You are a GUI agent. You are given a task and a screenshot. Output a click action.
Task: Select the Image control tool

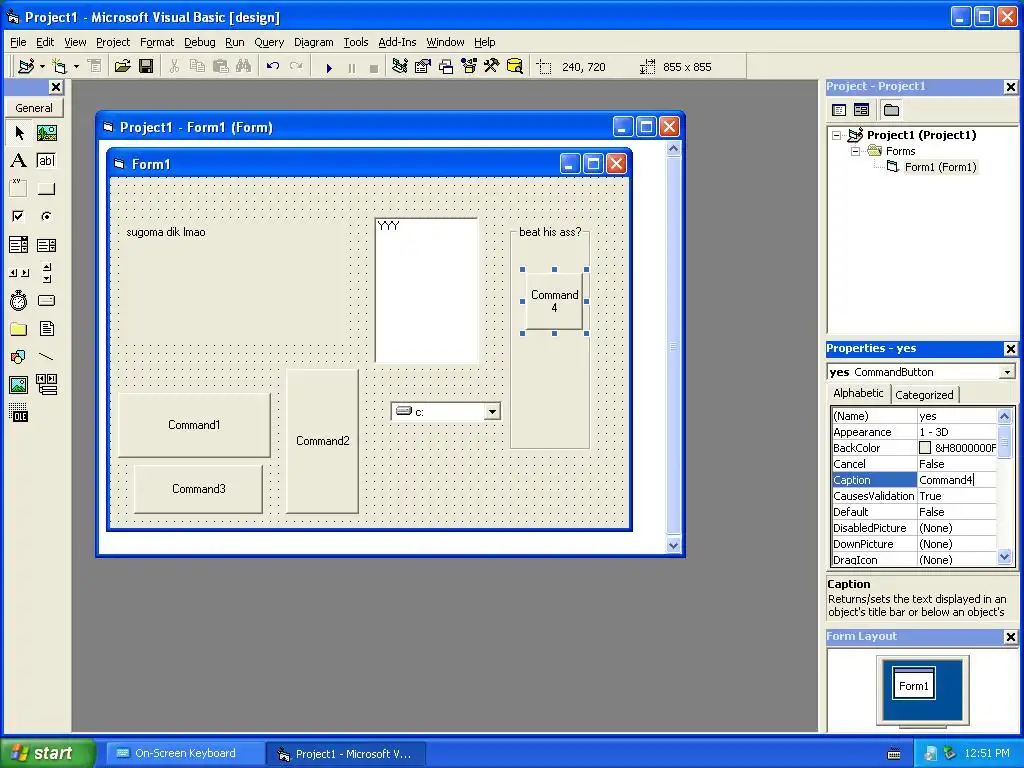(x=19, y=385)
